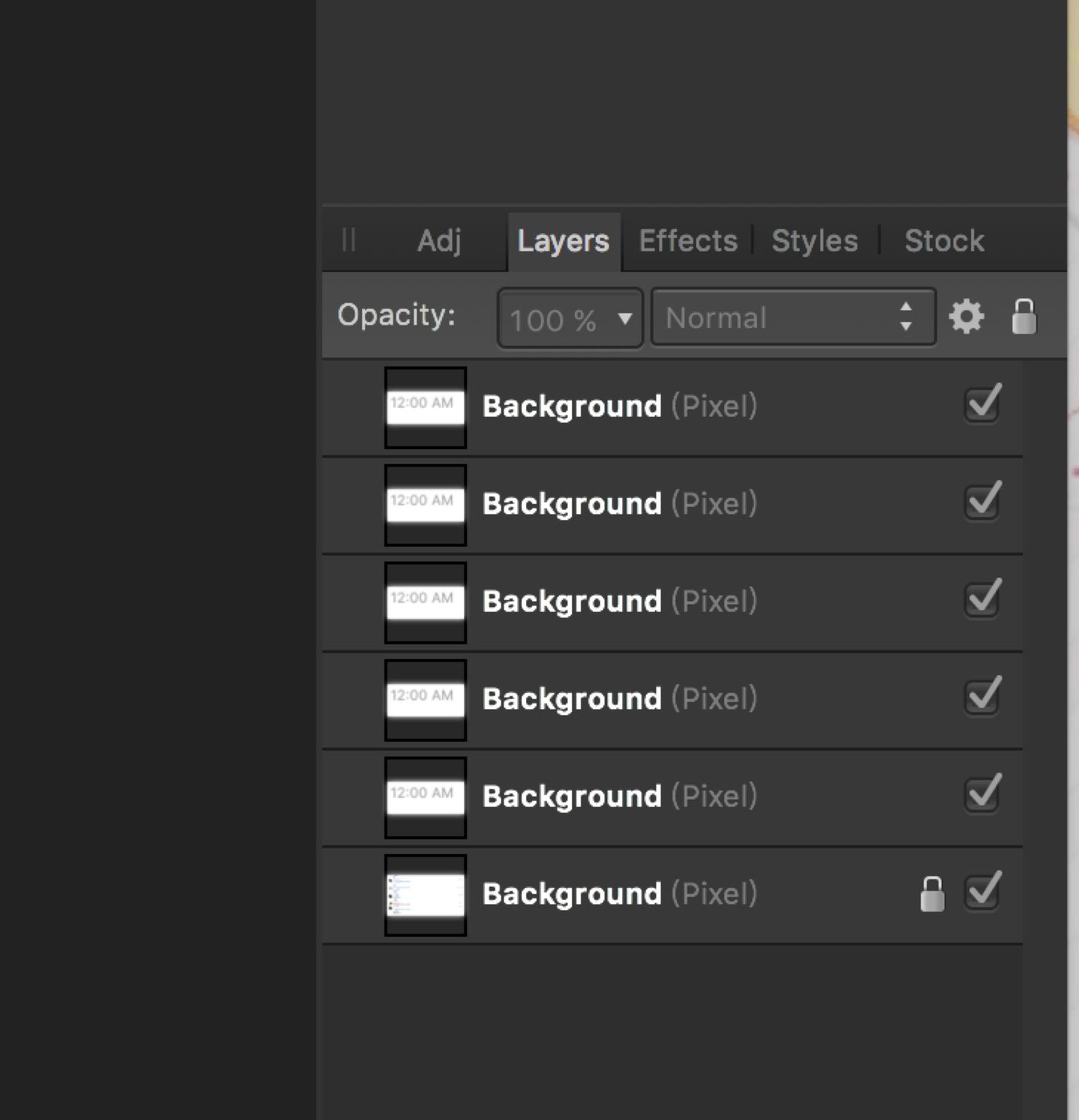Switch to the Effects tab
Viewport: 1079px width, 1120px height.
[x=688, y=241]
